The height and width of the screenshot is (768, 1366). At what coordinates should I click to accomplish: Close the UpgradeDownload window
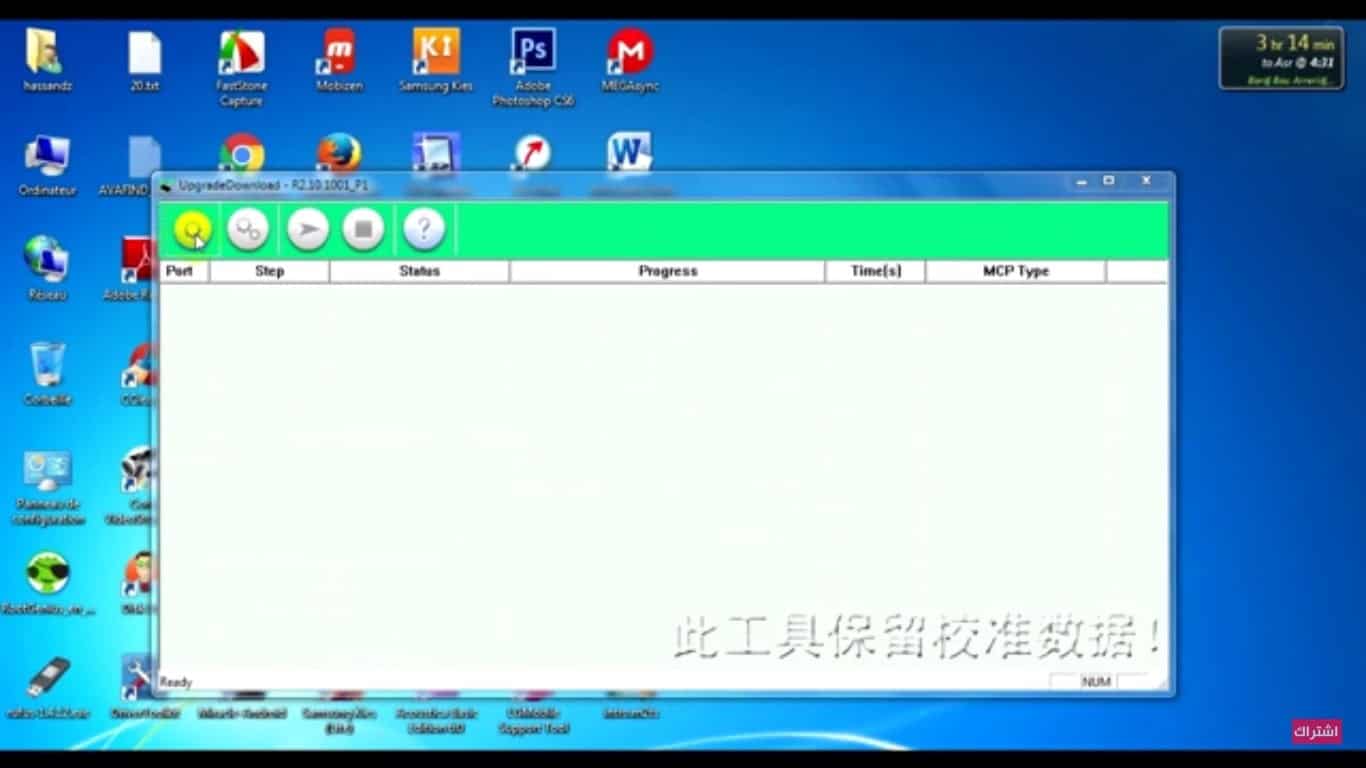point(1146,182)
